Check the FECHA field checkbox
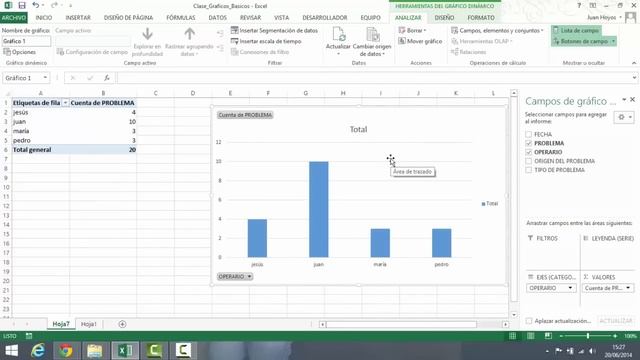This screenshot has height=360, width=640. 529,134
